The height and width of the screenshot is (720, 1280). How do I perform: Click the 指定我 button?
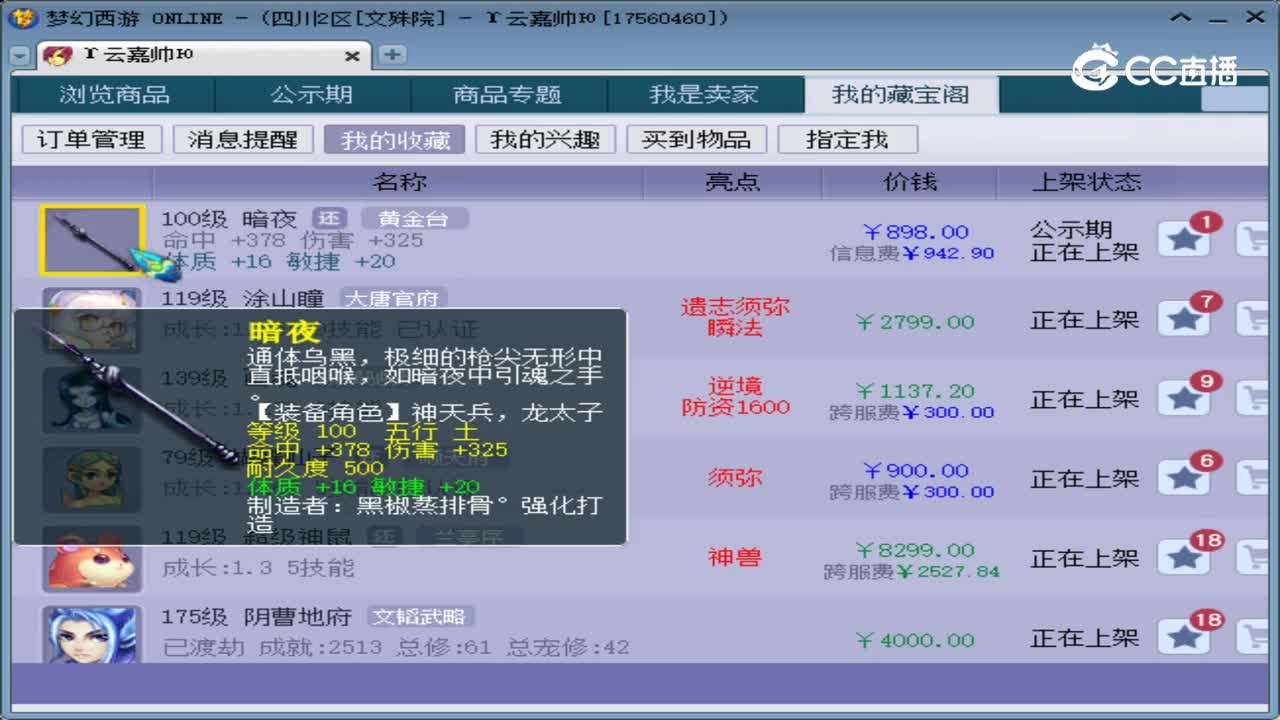[847, 139]
